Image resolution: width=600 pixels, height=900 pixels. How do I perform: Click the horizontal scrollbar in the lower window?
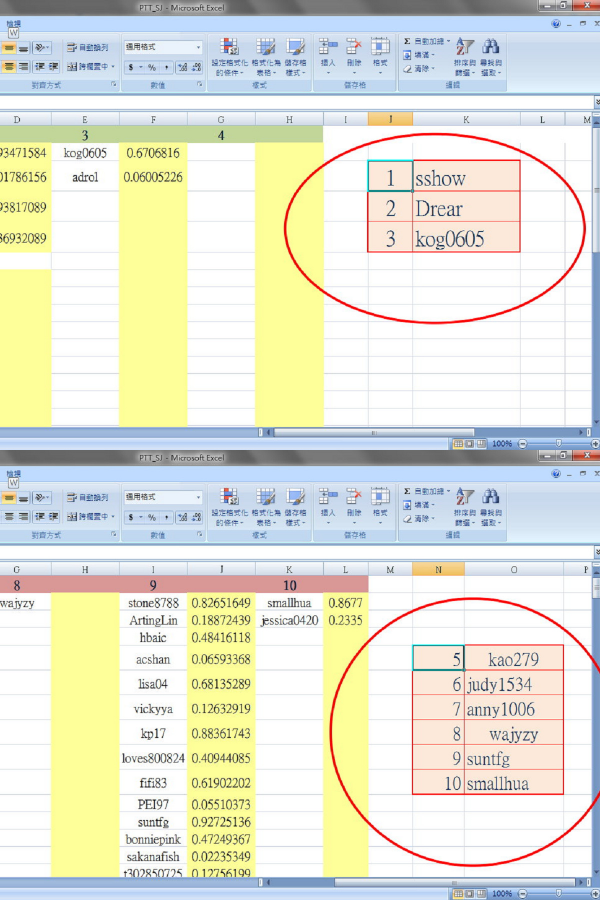click(454, 882)
